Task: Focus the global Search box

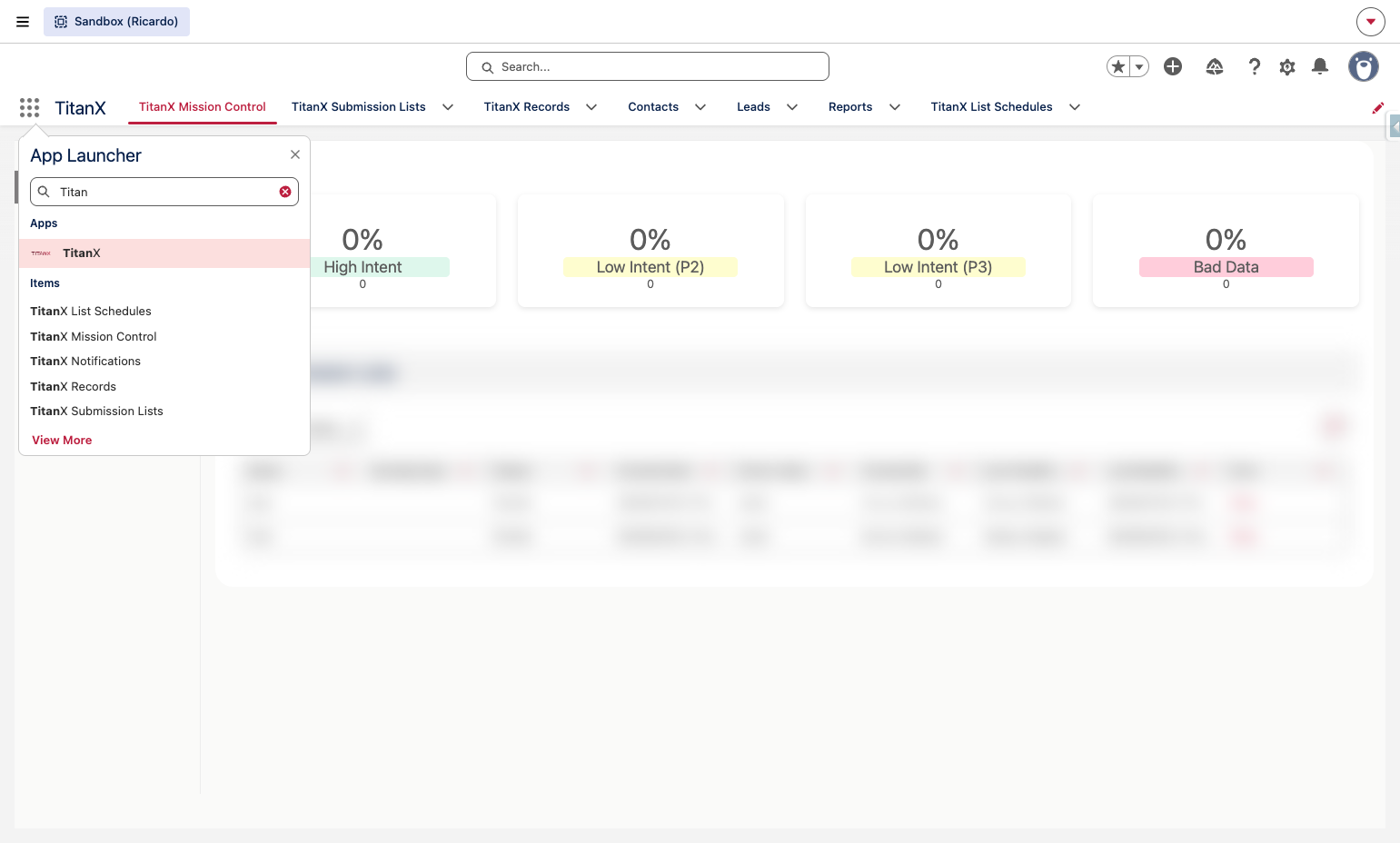Action: [648, 66]
